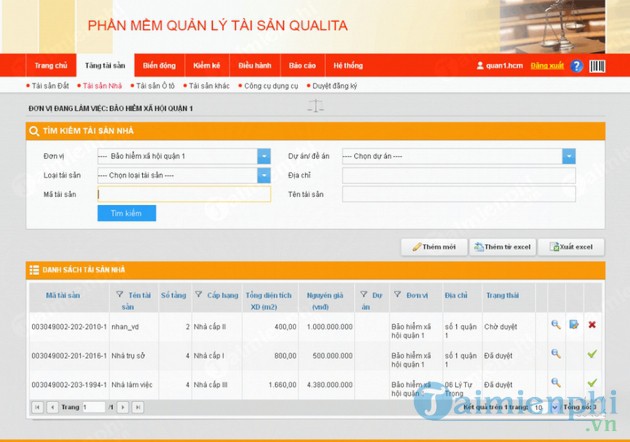This screenshot has height=442, width=630.
Task: Go to Tài sản Đất submenu
Action: pyautogui.click(x=50, y=86)
